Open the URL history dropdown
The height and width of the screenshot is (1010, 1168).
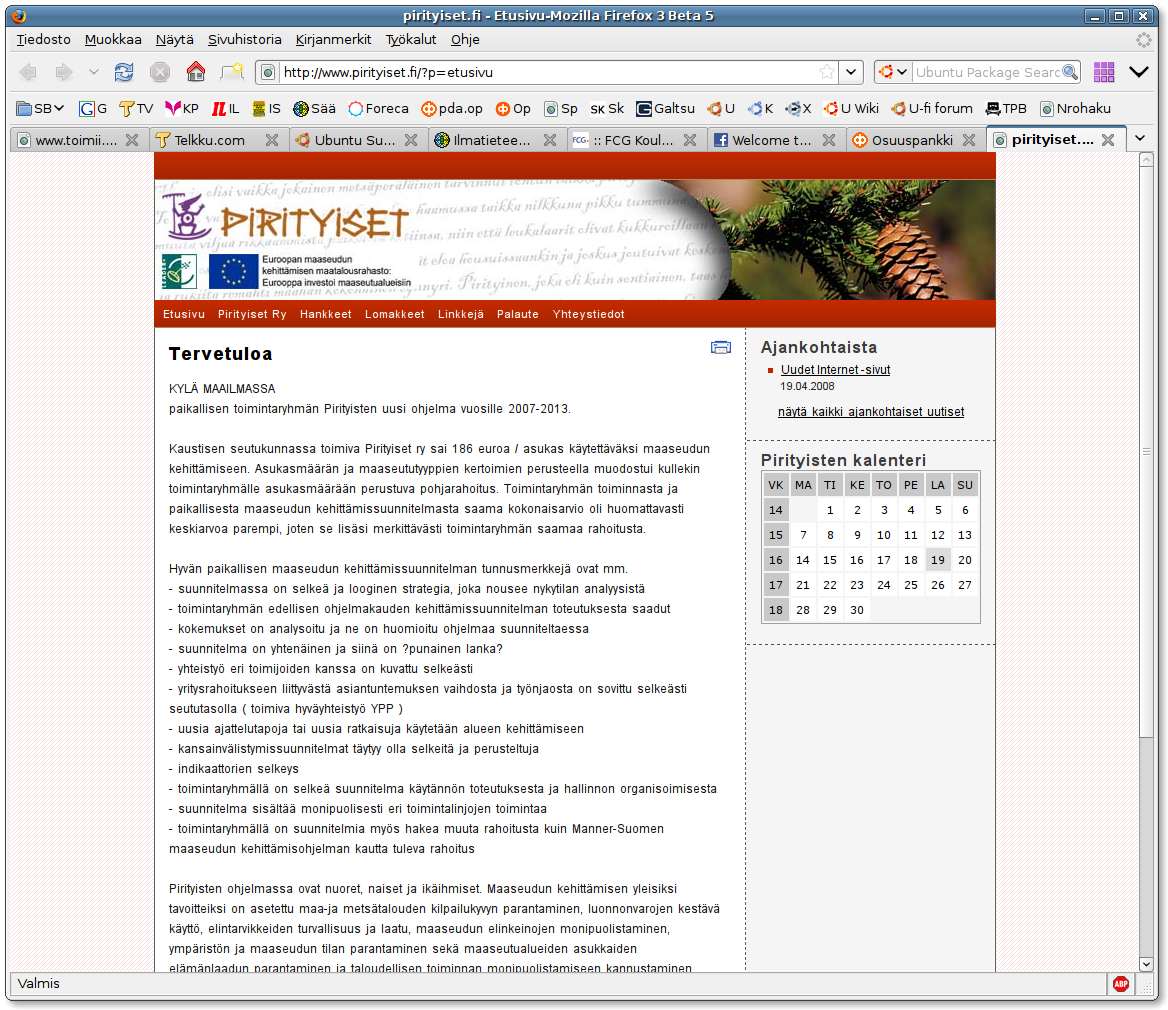click(851, 72)
